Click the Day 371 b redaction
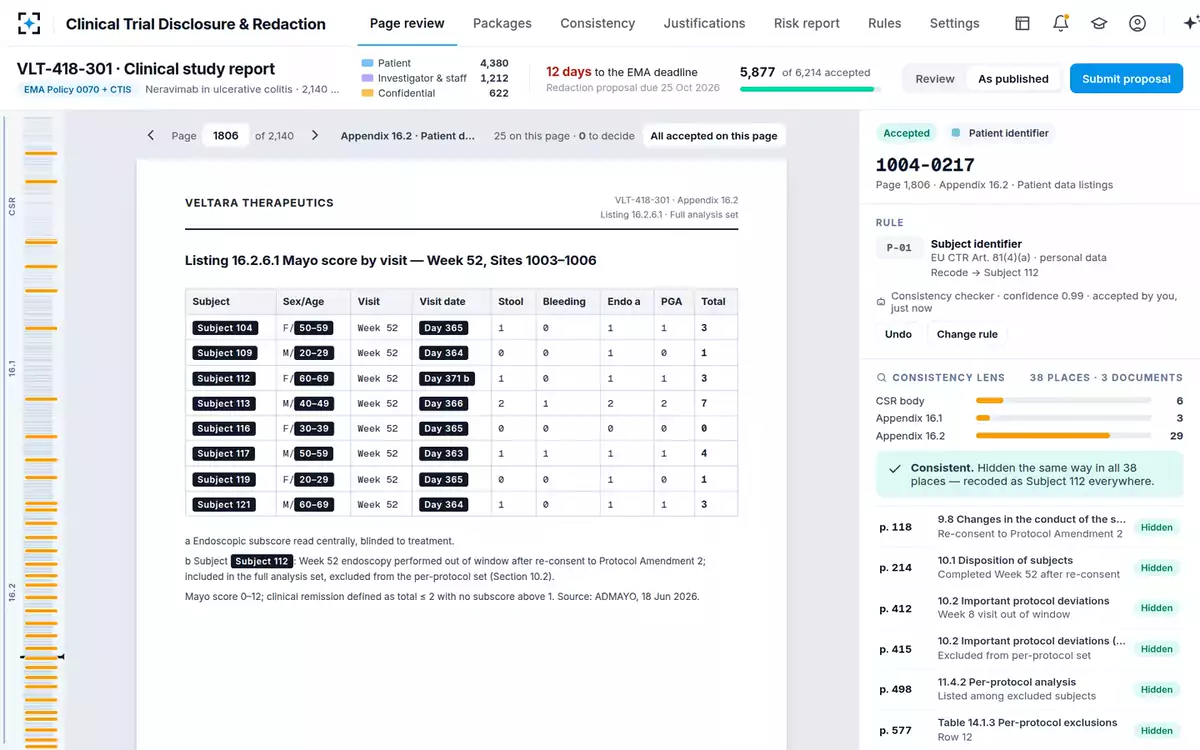Viewport: 1200px width, 750px height. (447, 379)
